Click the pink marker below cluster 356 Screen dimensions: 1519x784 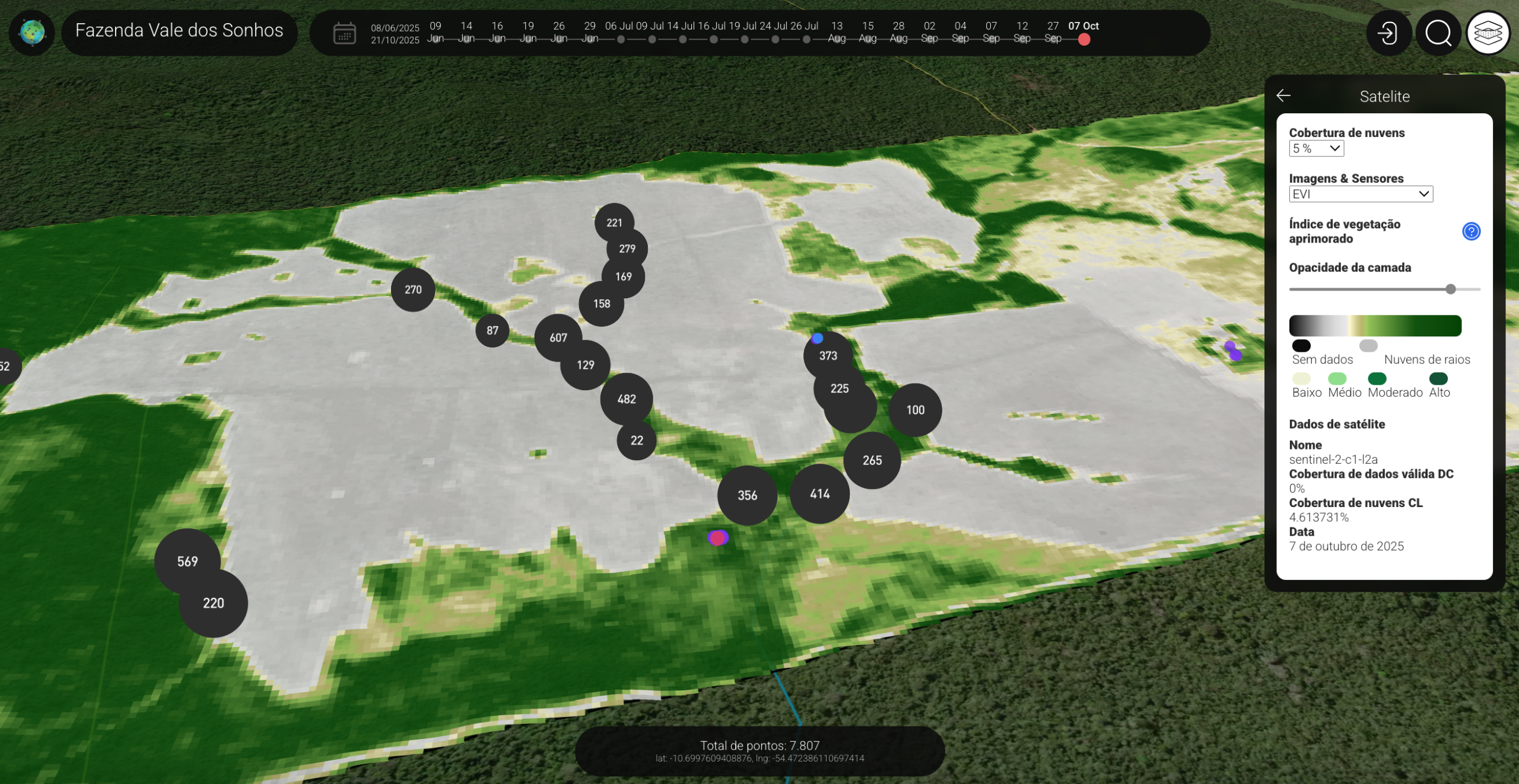[717, 538]
